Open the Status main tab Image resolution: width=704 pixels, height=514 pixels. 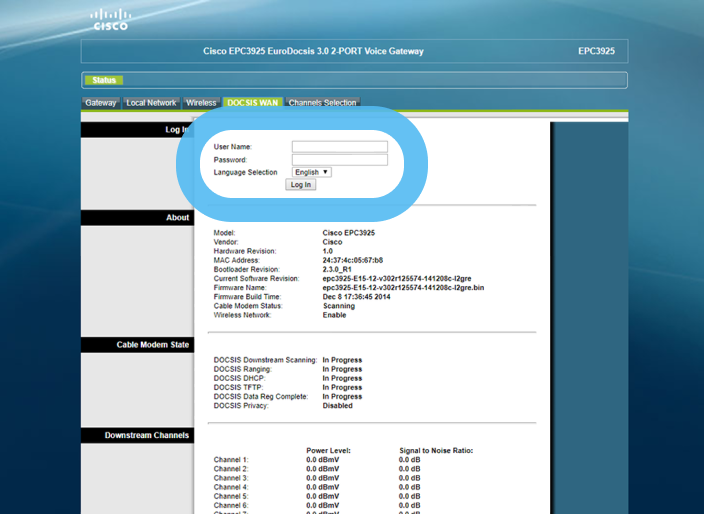coord(103,80)
